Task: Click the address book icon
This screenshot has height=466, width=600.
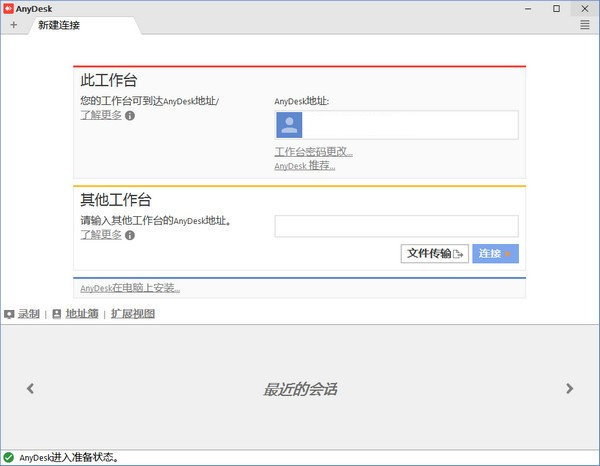Action: click(57, 314)
